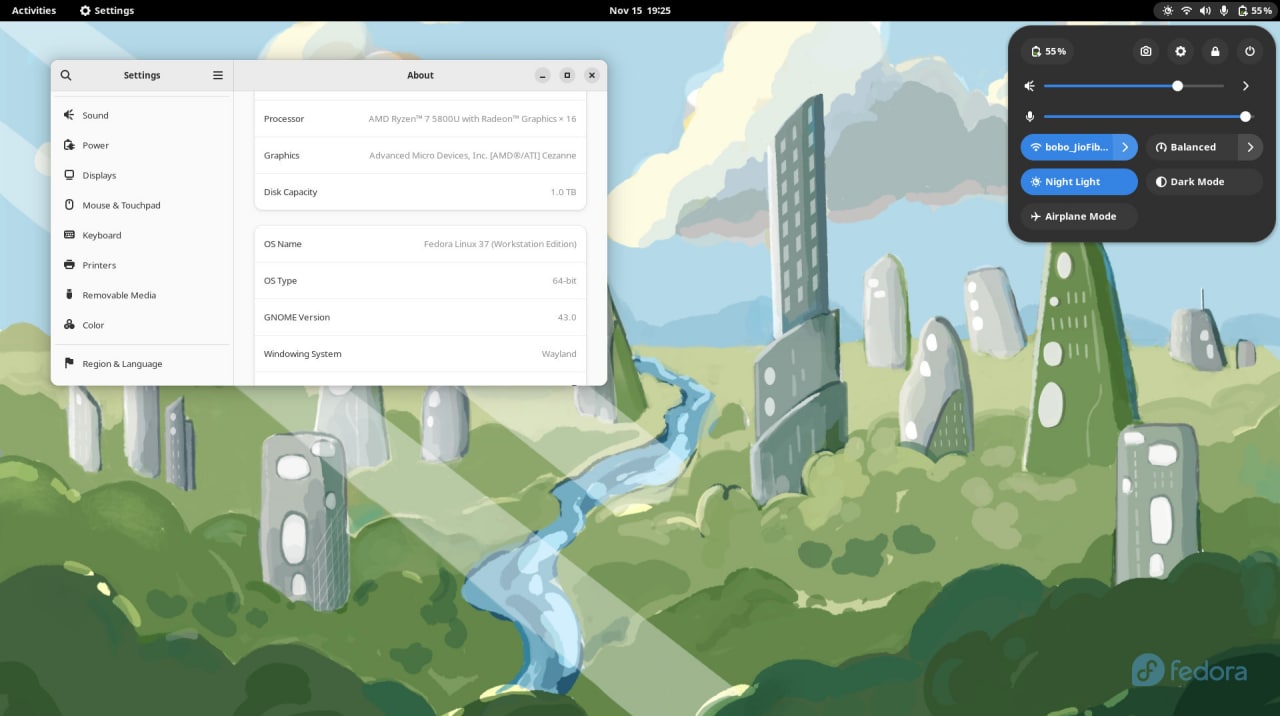Select Color in Settings sidebar
Viewport: 1280px width, 716px height.
141,325
